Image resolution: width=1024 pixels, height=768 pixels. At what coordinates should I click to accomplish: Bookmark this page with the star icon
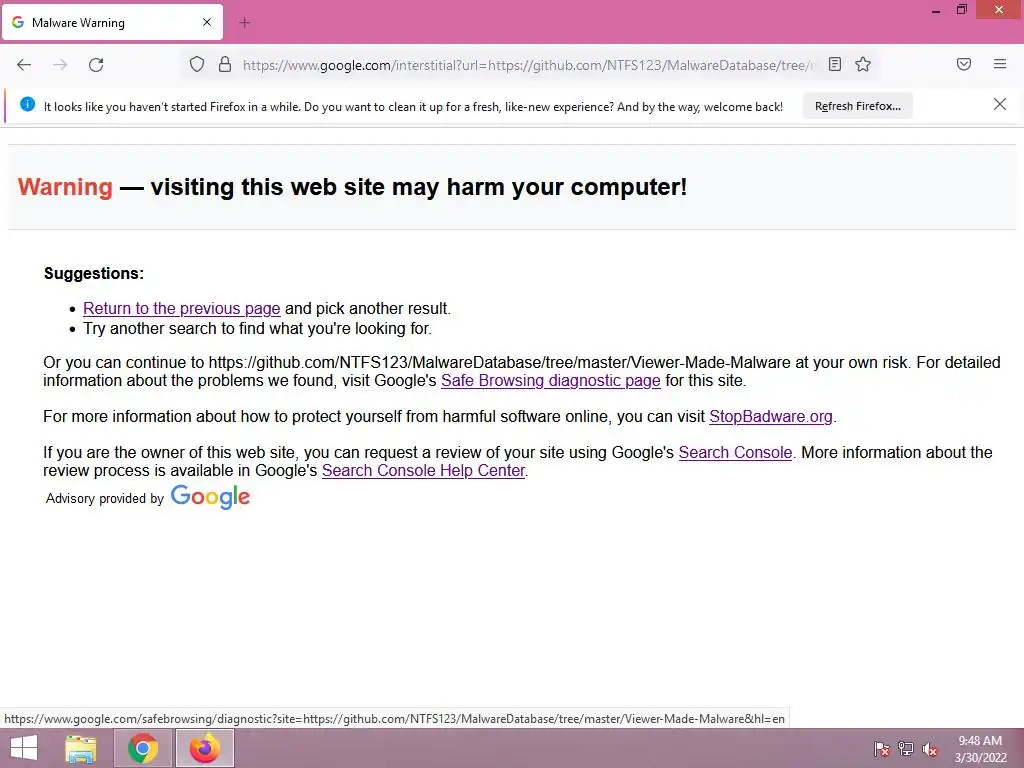pyautogui.click(x=863, y=64)
